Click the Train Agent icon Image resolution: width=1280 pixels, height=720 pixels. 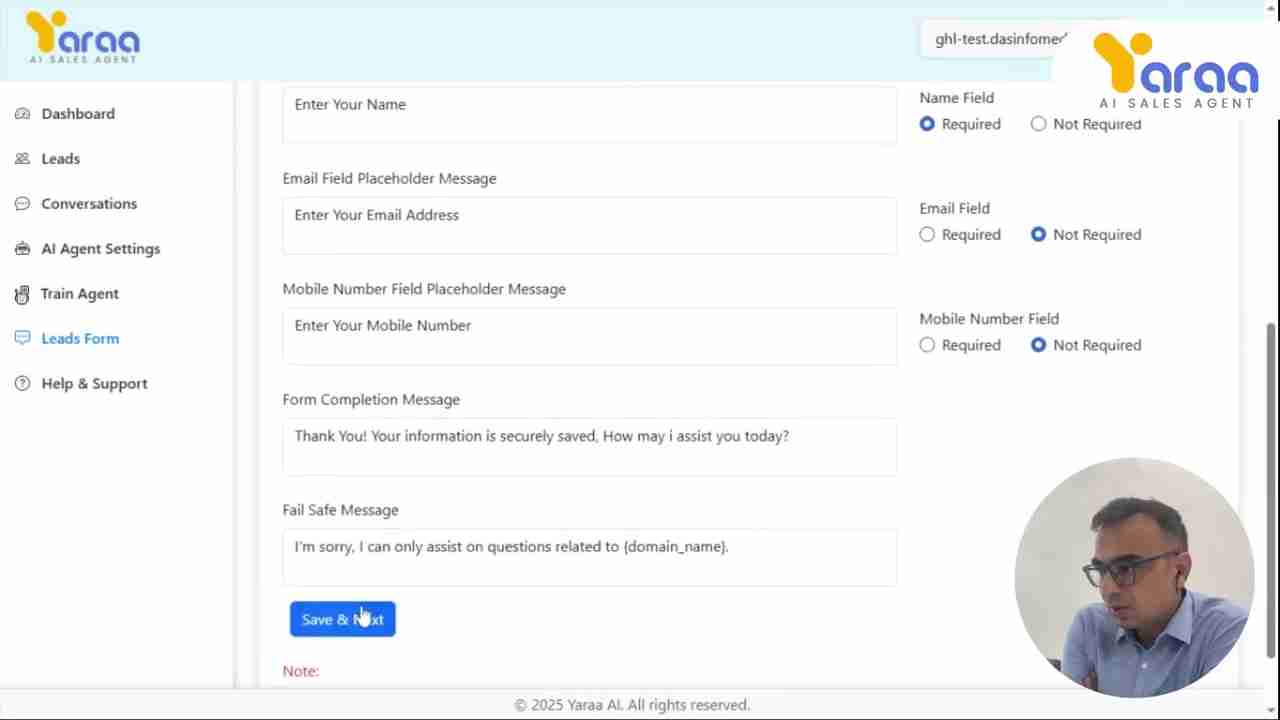[22, 294]
